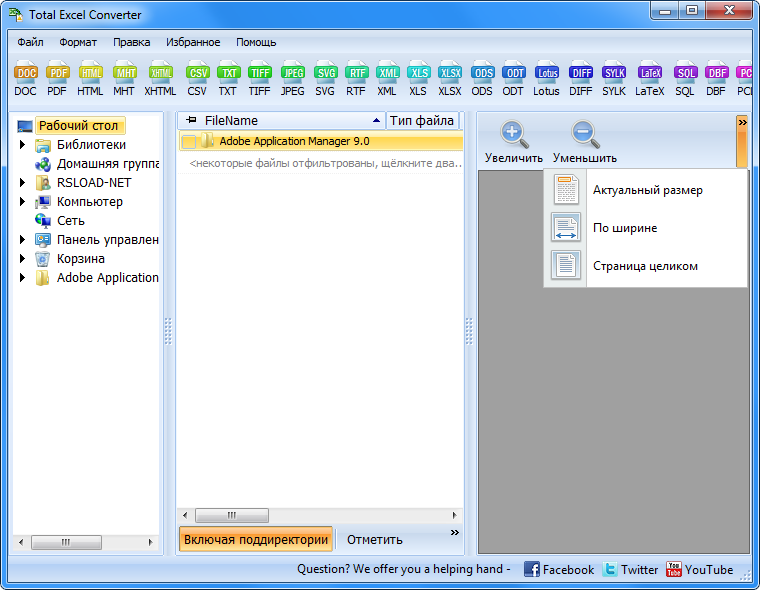This screenshot has width=760, height=590.
Task: Click the pin icon in FileName header
Action: tap(191, 120)
